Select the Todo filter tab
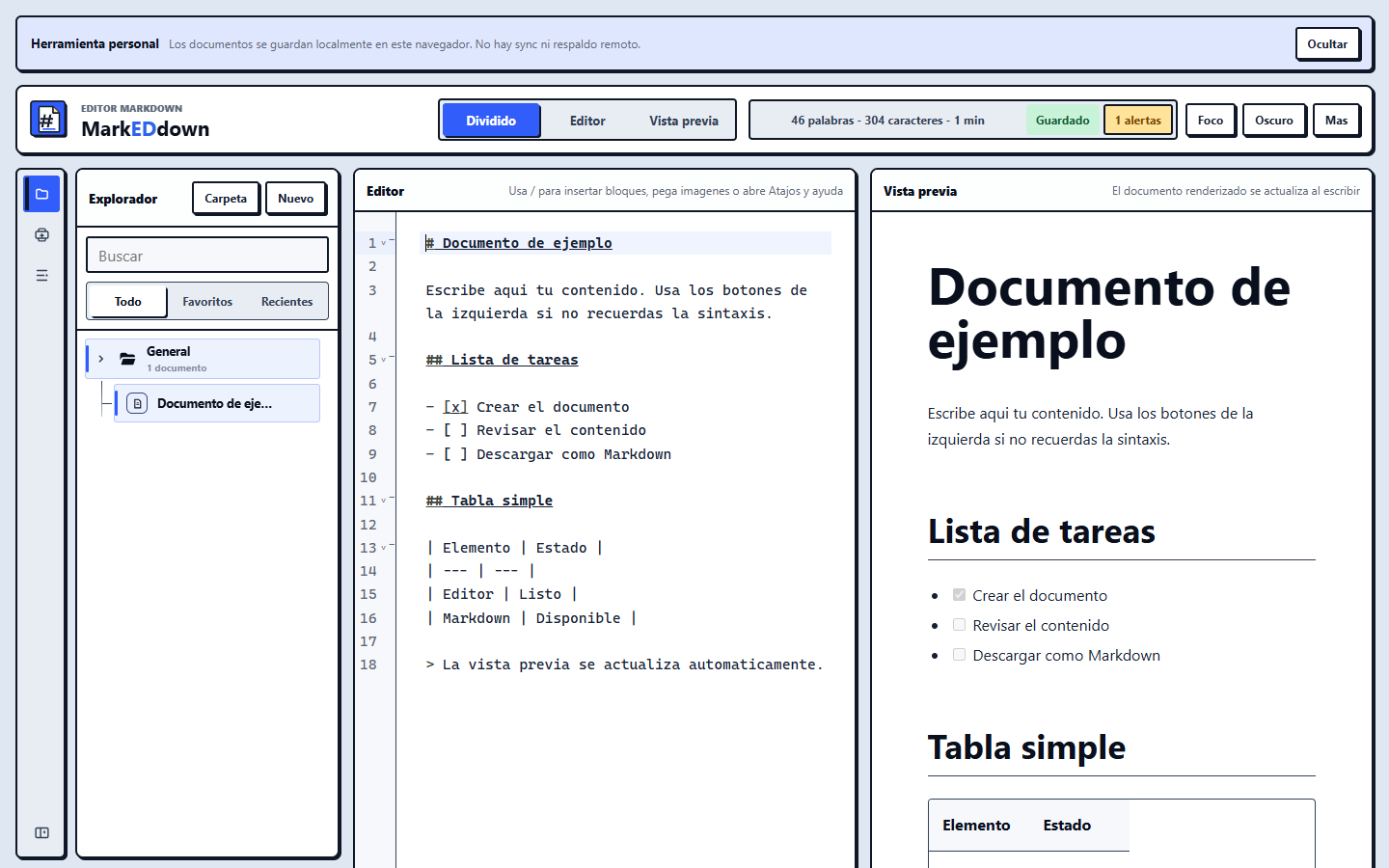Screen dimensions: 1389x868 pos(127,302)
